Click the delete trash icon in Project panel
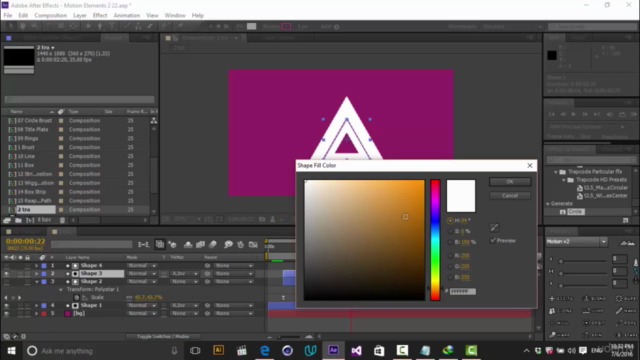 click(x=62, y=220)
